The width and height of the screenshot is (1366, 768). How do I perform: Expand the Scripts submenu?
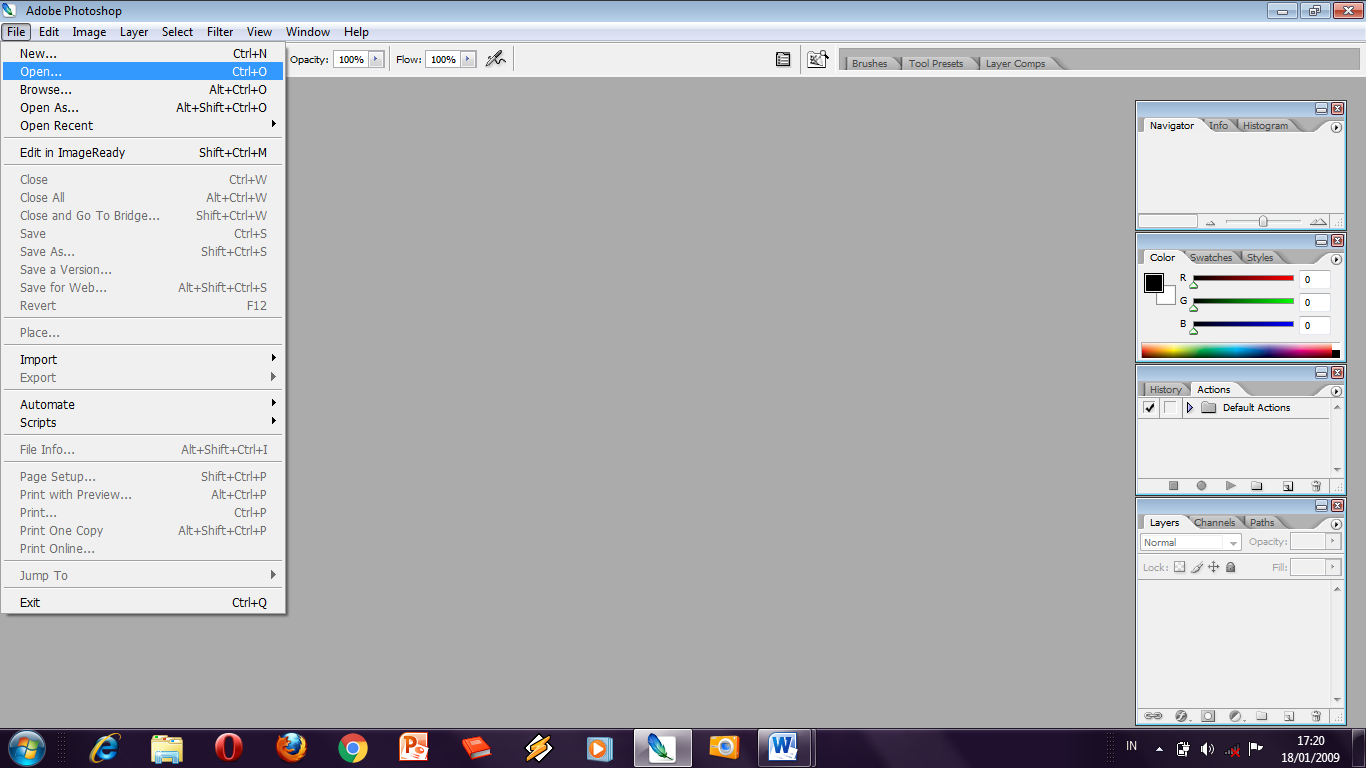(143, 423)
